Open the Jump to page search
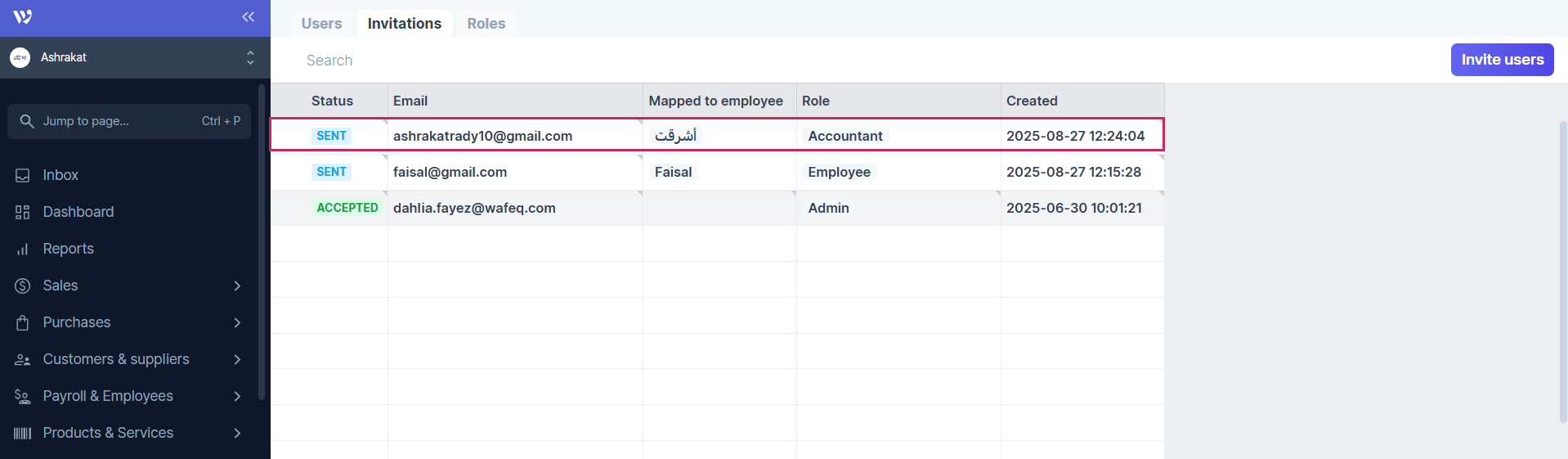This screenshot has width=1568, height=459. [x=129, y=121]
